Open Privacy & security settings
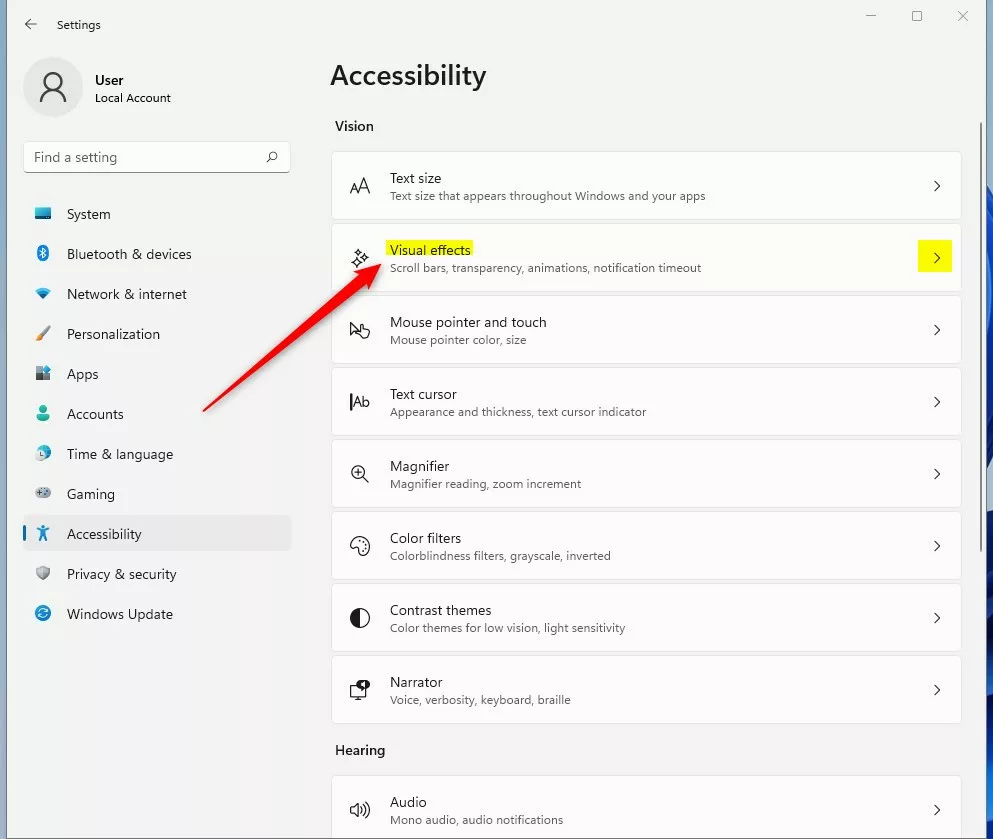Image resolution: width=993 pixels, height=839 pixels. point(157,573)
